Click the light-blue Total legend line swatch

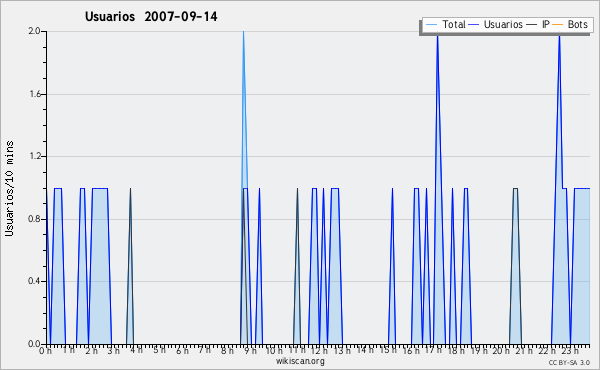(431, 25)
